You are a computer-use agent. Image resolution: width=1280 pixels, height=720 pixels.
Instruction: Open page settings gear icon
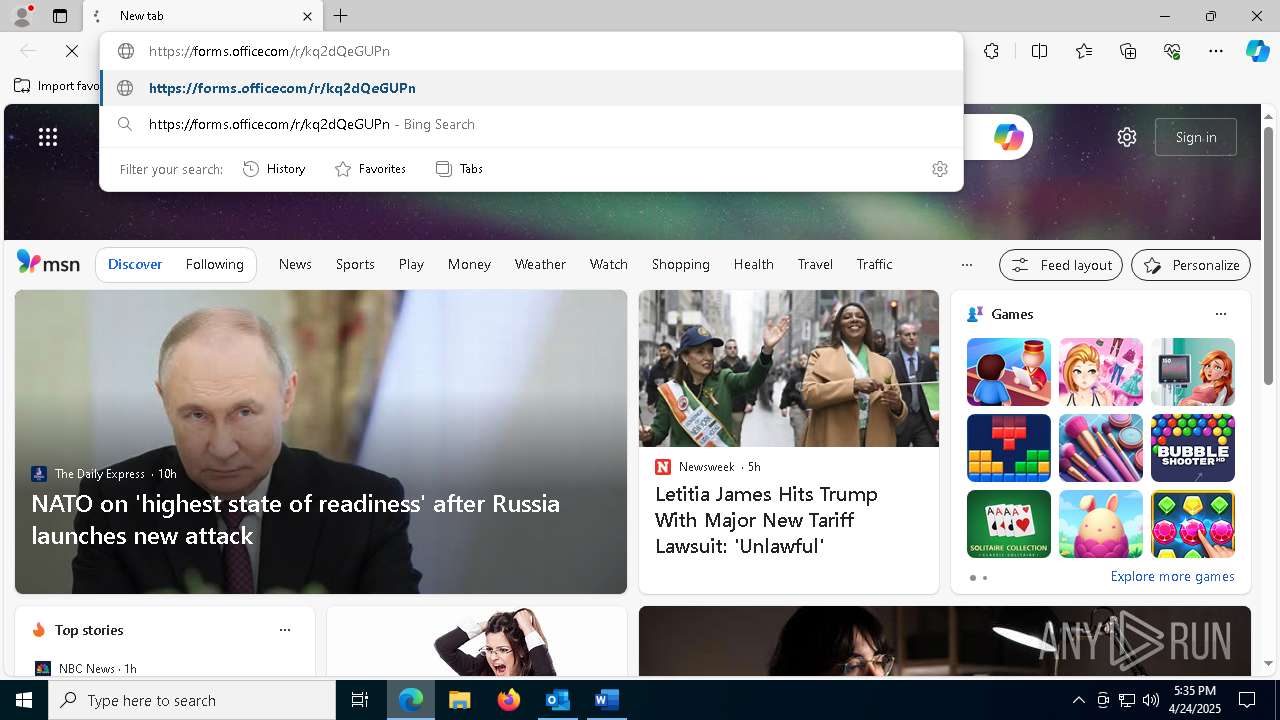click(1127, 137)
